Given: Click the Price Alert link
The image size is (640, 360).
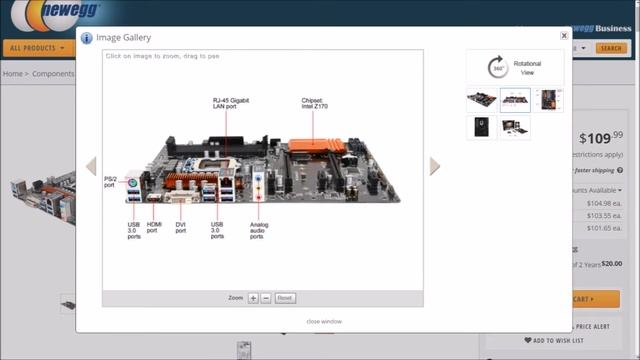Looking at the screenshot, I should point(592,327).
